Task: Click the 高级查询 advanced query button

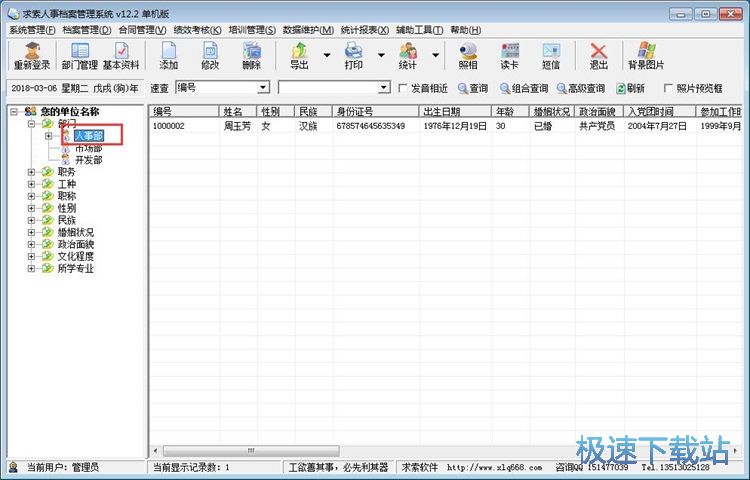Action: tap(581, 88)
